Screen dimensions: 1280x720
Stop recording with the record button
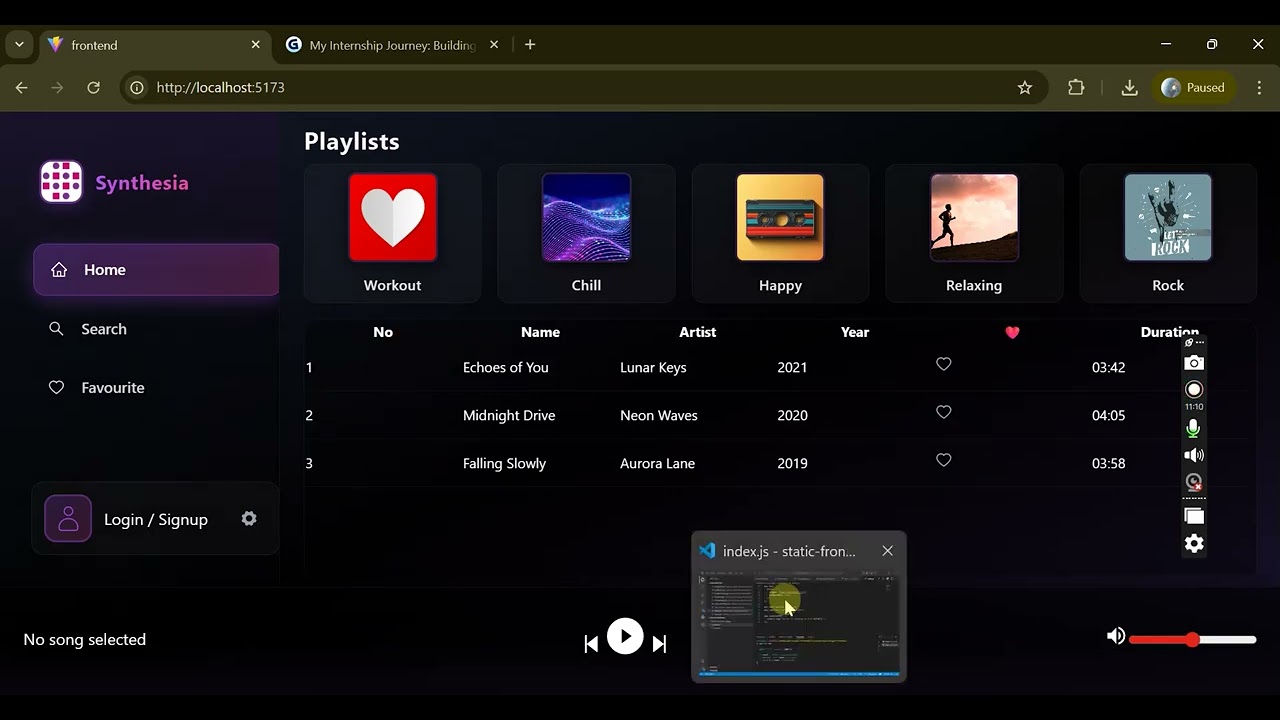point(1194,390)
